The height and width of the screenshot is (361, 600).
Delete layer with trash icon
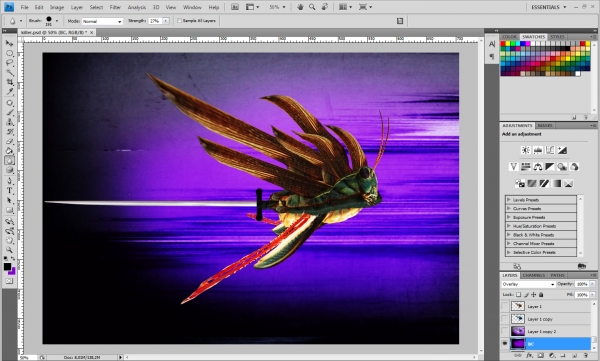click(585, 356)
